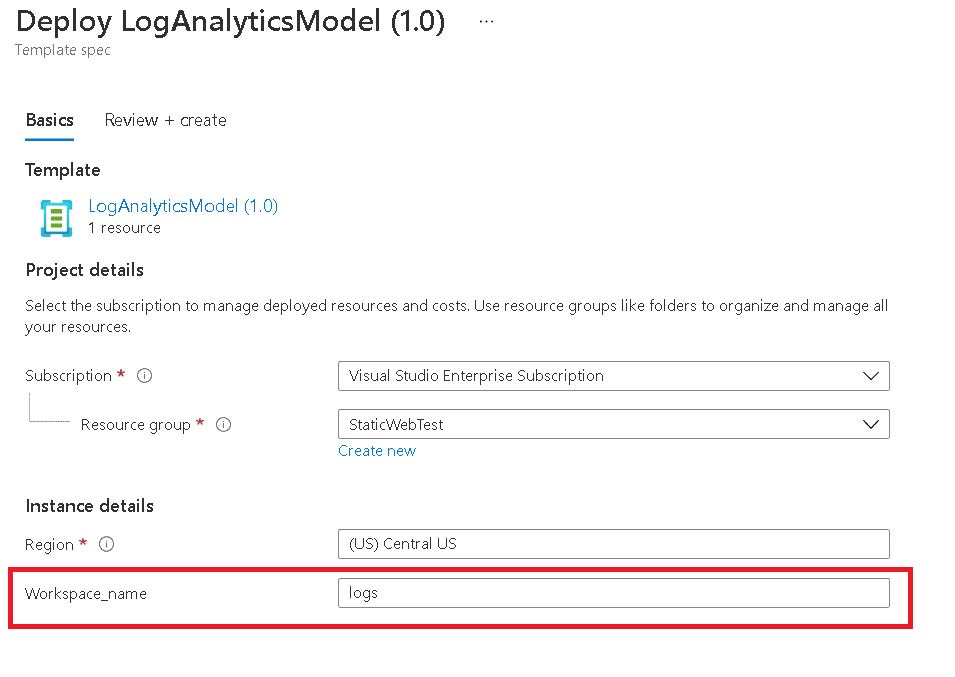Focus the Workspace_name input field
955x677 pixels.
point(613,593)
